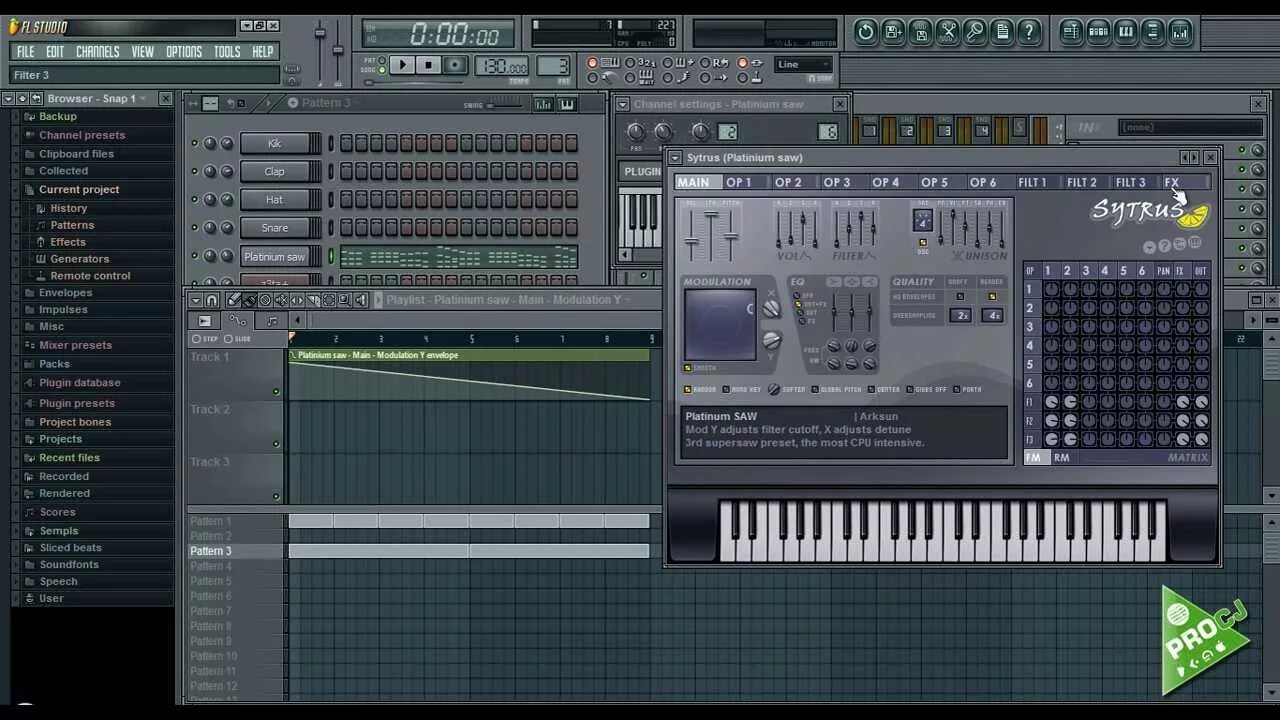This screenshot has width=1280, height=720.
Task: Click the tempo display showing 130
Action: pyautogui.click(x=502, y=66)
